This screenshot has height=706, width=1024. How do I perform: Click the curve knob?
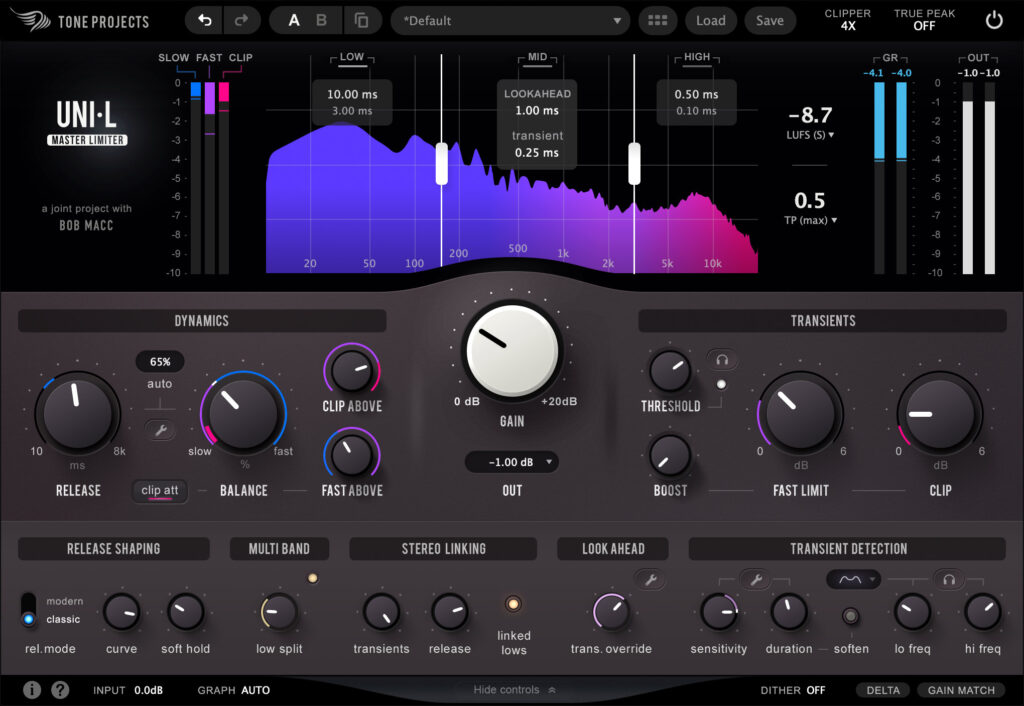pos(121,612)
